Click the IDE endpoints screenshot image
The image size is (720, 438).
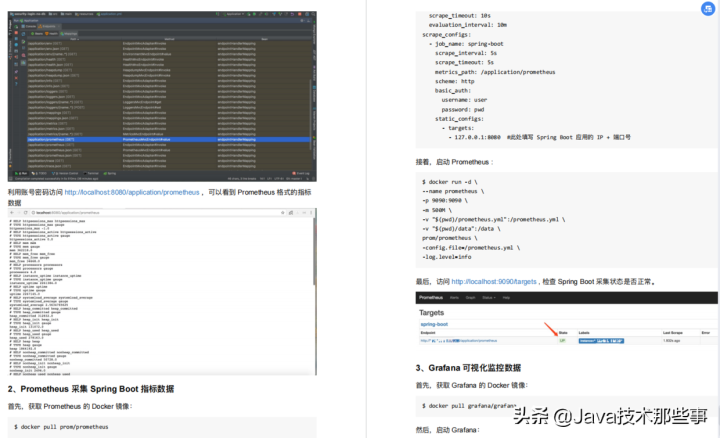(162, 96)
